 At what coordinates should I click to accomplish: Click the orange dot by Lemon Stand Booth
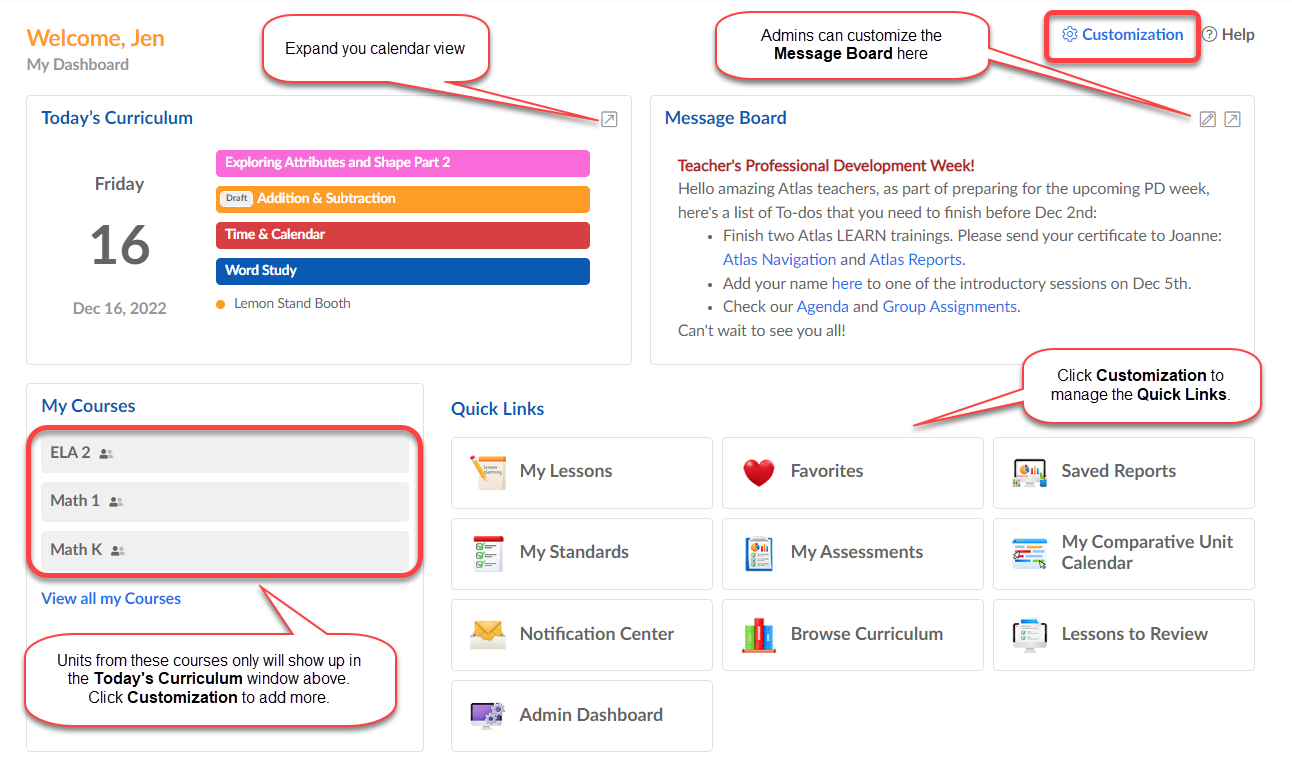[x=220, y=304]
